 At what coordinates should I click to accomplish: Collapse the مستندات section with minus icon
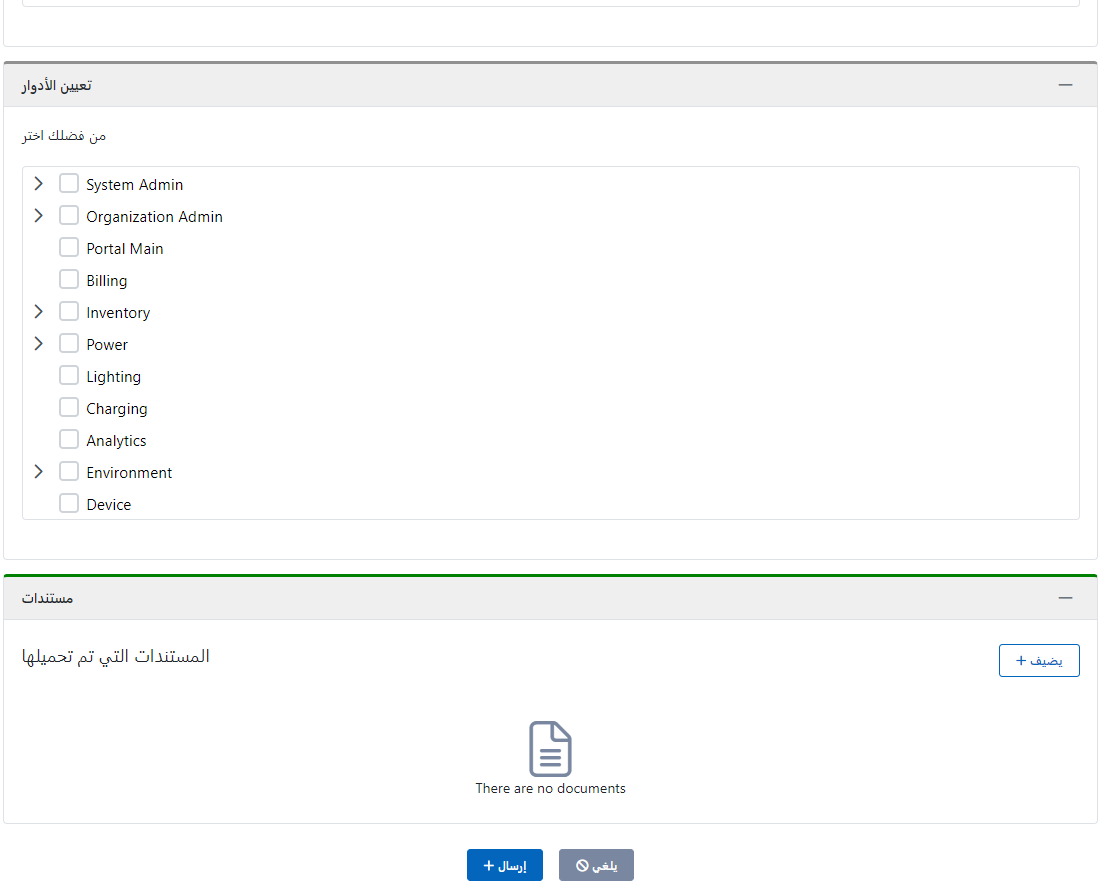(x=1065, y=598)
